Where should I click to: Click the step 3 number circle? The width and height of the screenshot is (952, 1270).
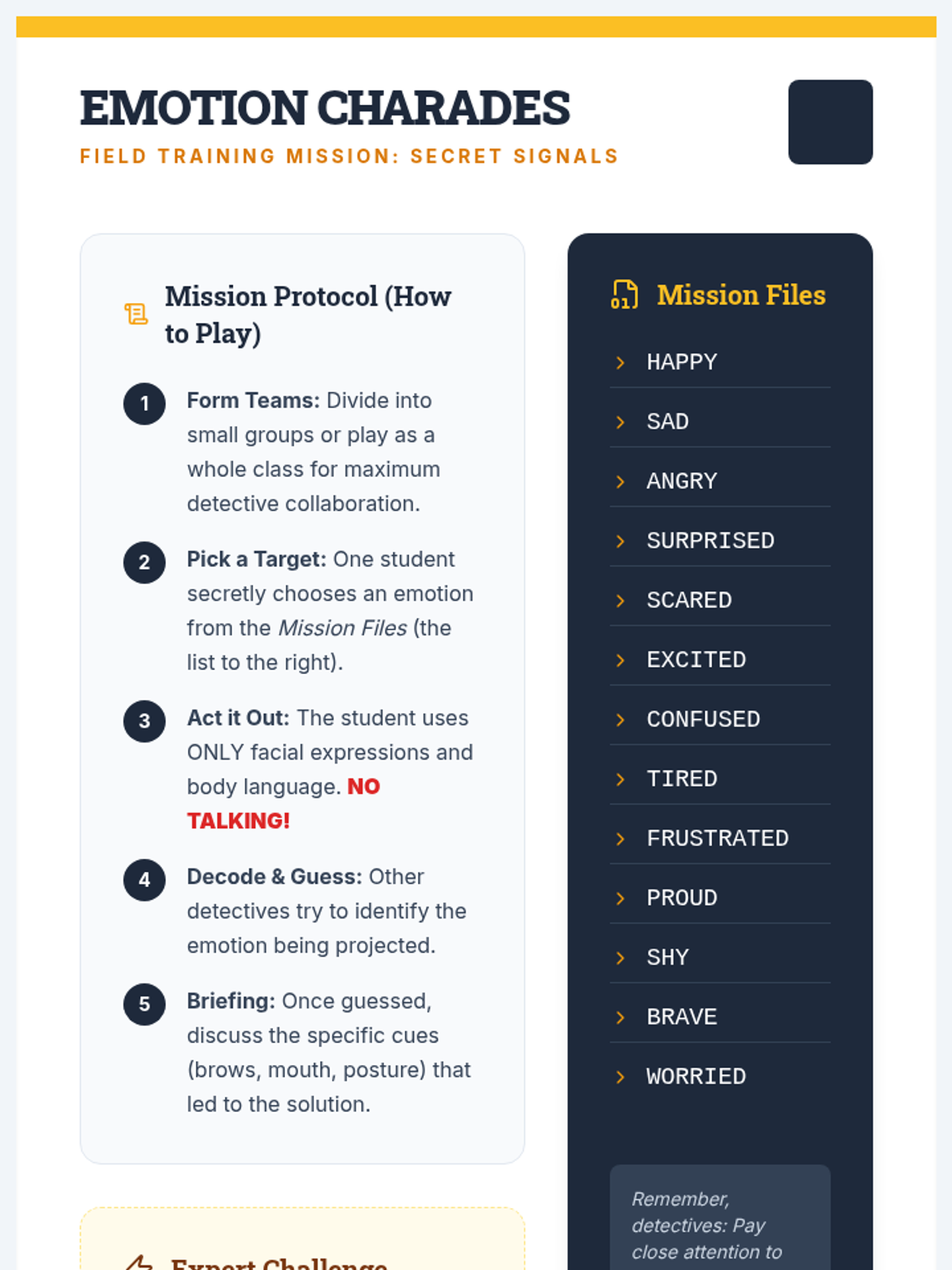coord(144,722)
